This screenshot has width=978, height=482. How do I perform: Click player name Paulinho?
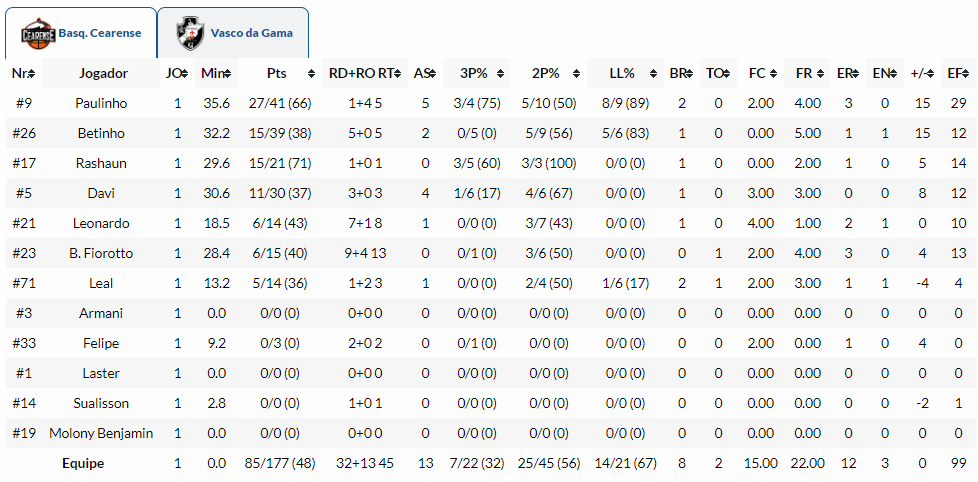point(101,103)
